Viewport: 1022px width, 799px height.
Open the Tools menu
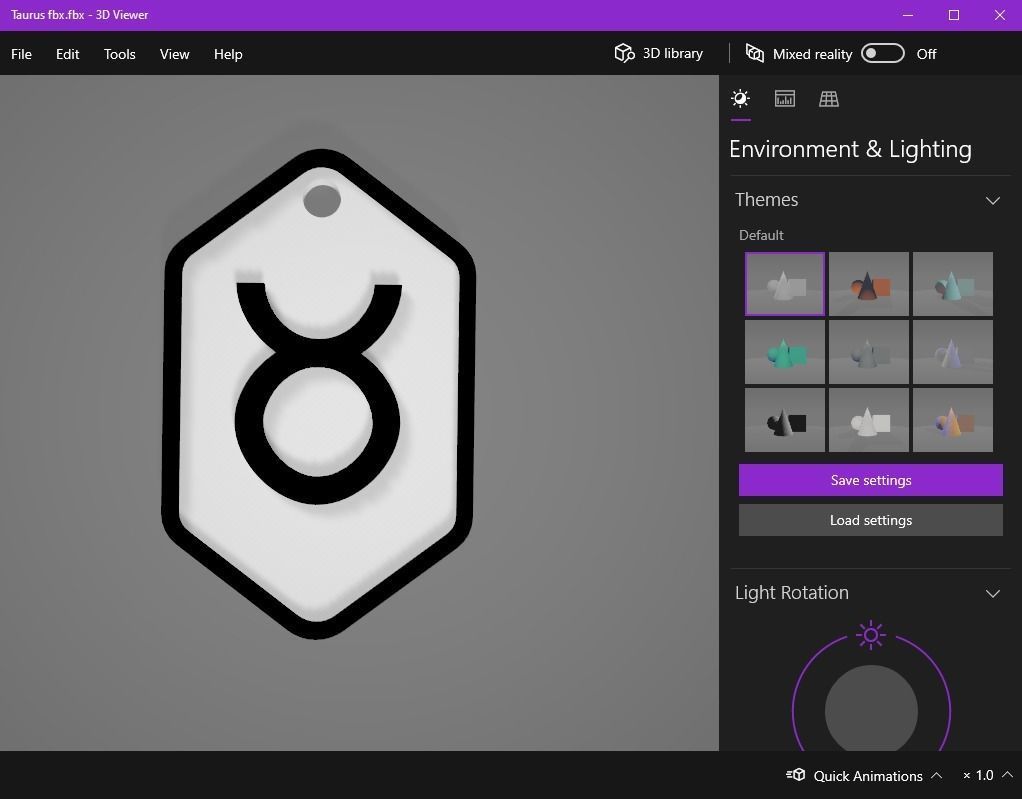click(x=119, y=54)
